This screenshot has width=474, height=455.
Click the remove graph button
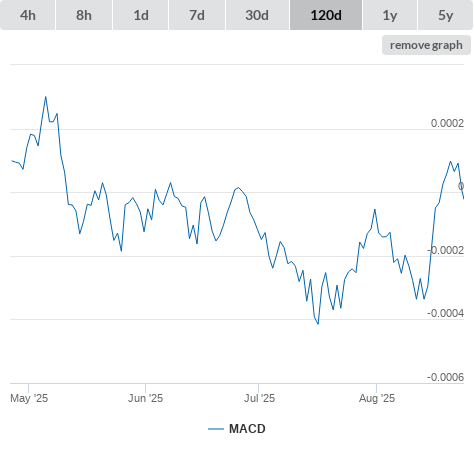tap(426, 45)
